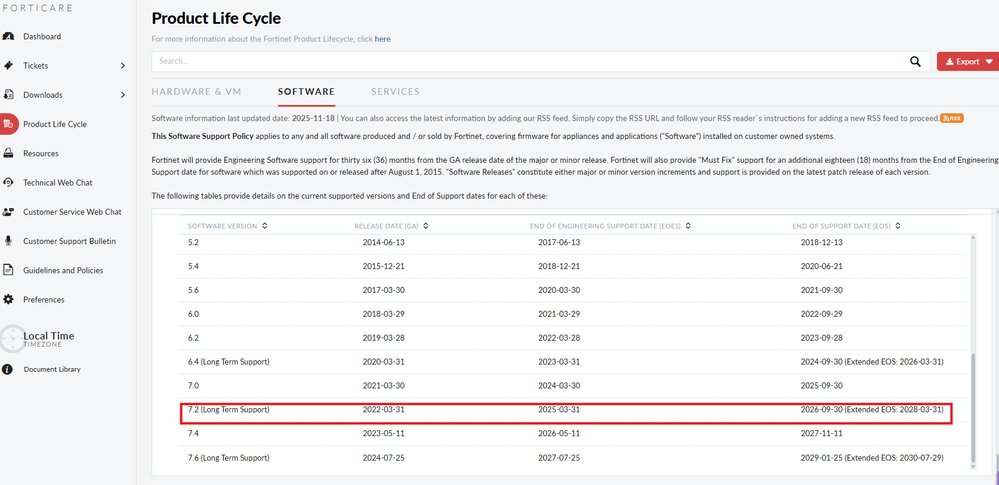The height and width of the screenshot is (485, 999).
Task: Click the 2026-09-30 Extended EOS cell
Action: click(872, 410)
